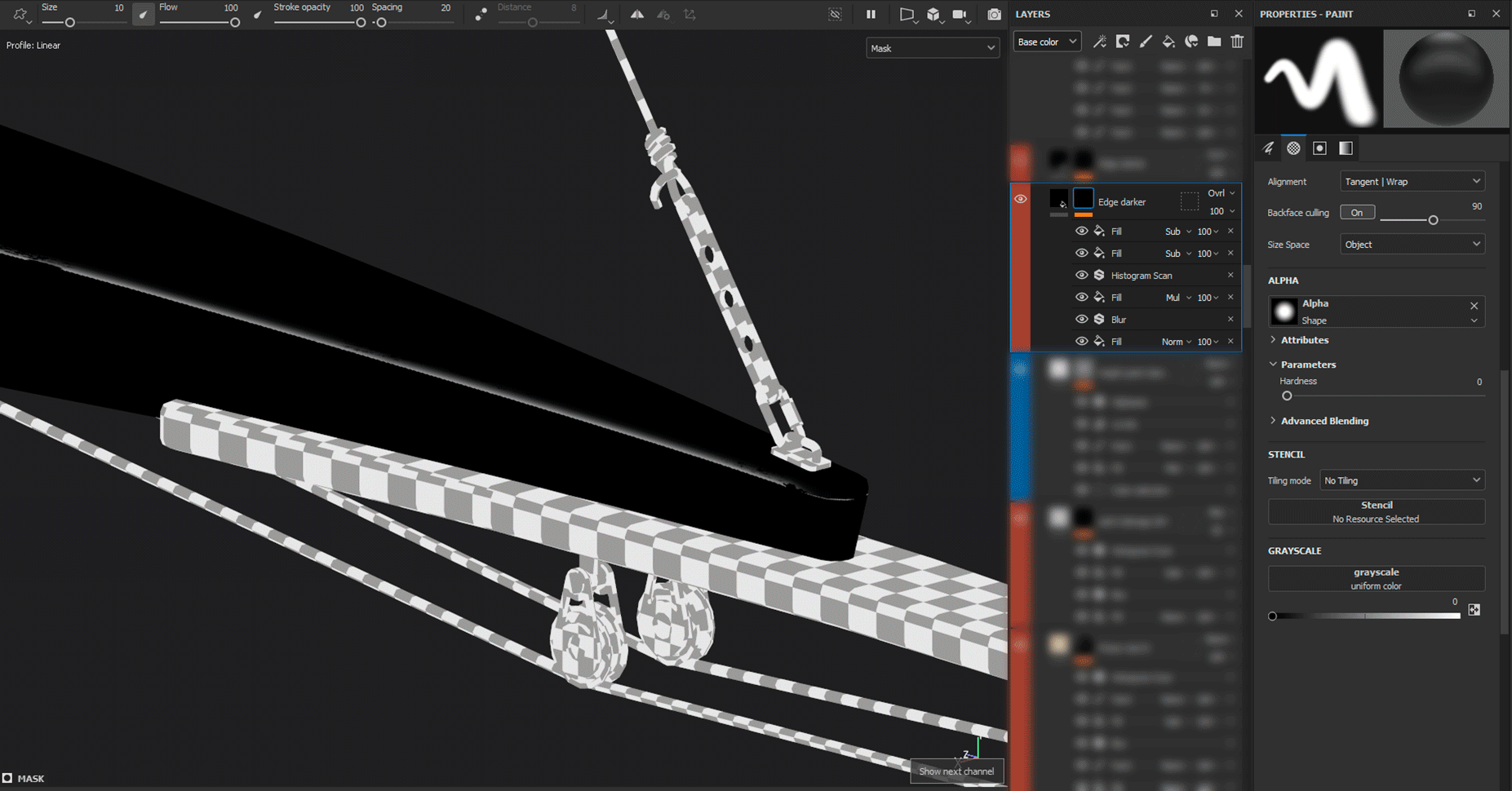Add a paint layer using brush icon

pyautogui.click(x=1146, y=42)
